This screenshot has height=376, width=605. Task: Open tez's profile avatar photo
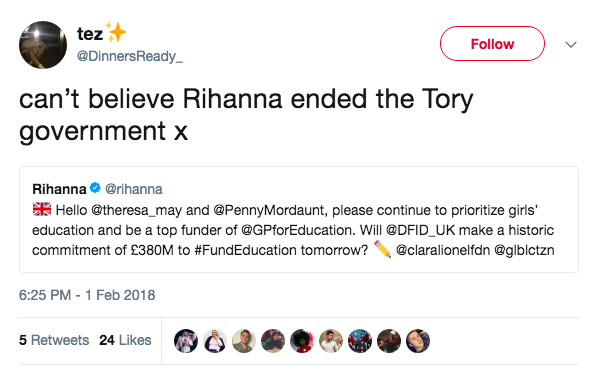coord(43,45)
